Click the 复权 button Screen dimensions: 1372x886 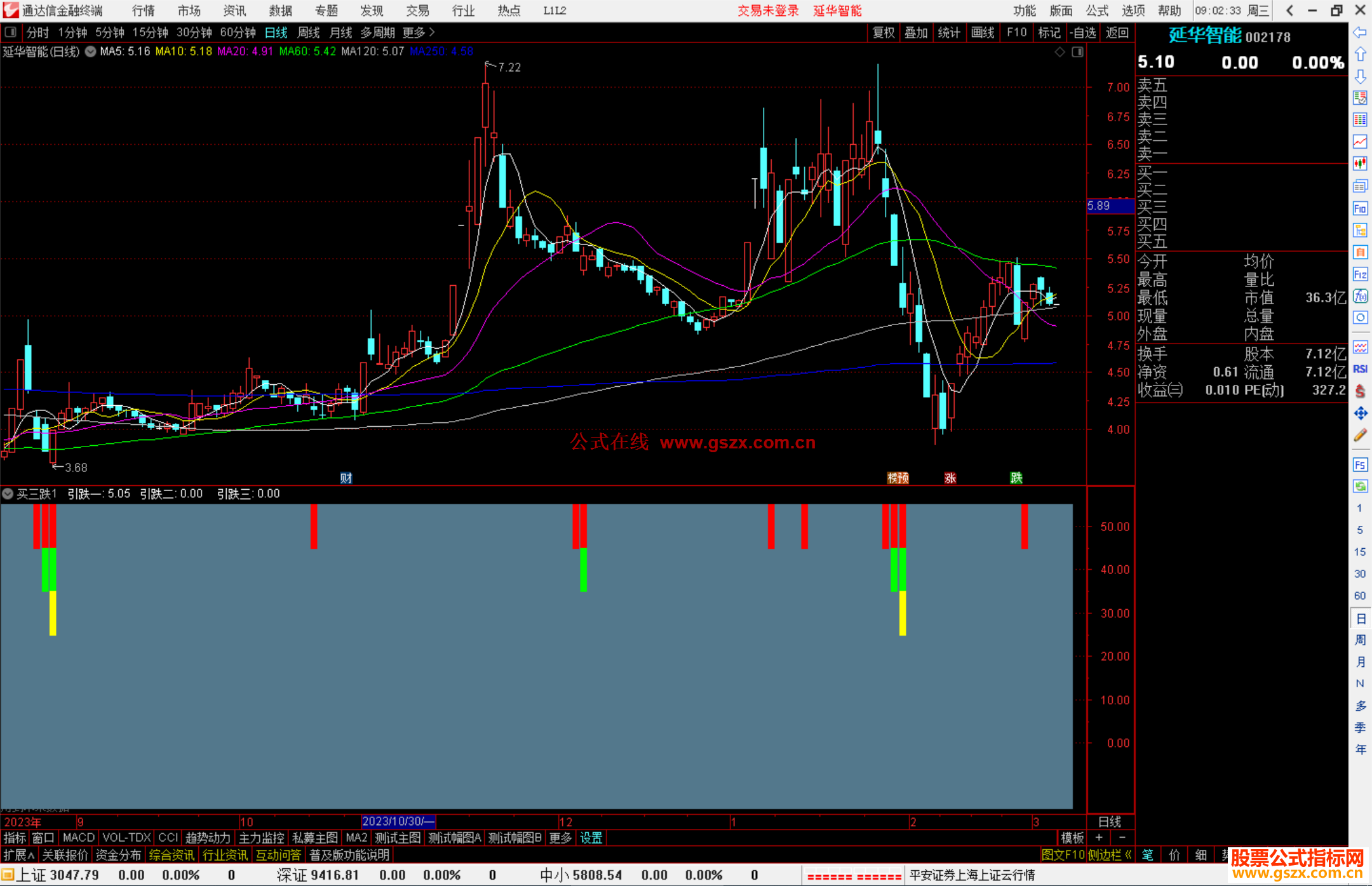(884, 32)
